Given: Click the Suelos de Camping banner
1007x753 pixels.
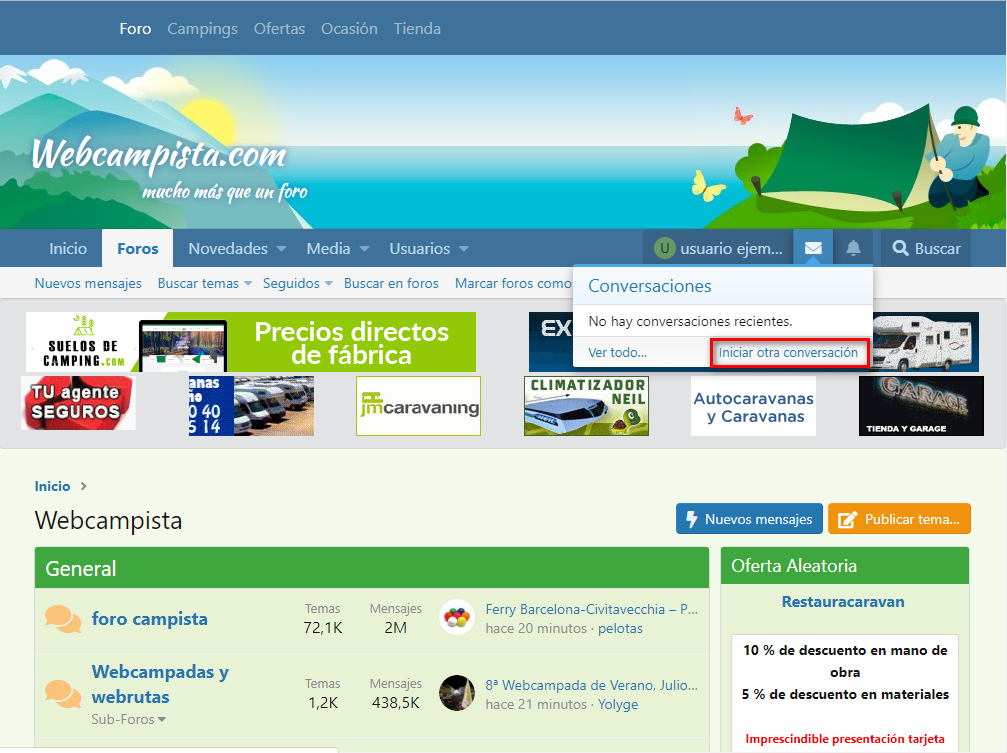Looking at the screenshot, I should 250,342.
